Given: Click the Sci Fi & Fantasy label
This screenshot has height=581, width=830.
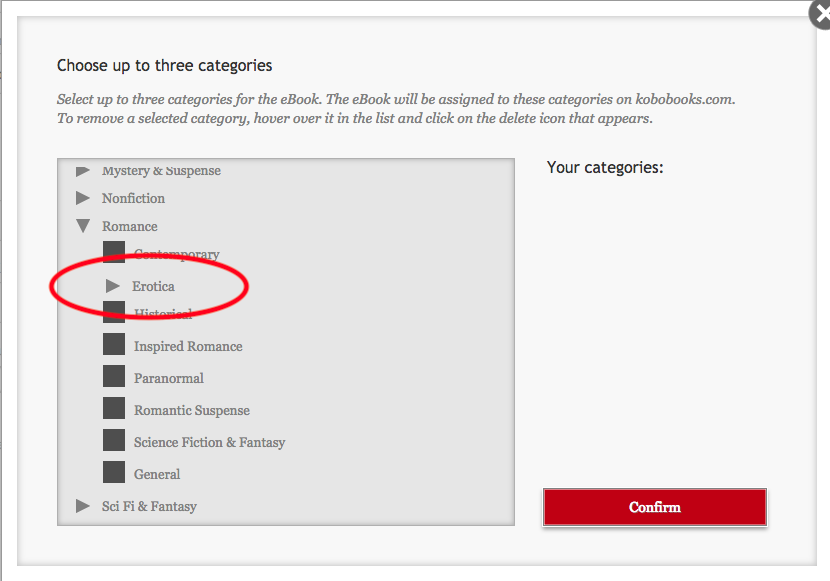Looking at the screenshot, I should pos(149,506).
